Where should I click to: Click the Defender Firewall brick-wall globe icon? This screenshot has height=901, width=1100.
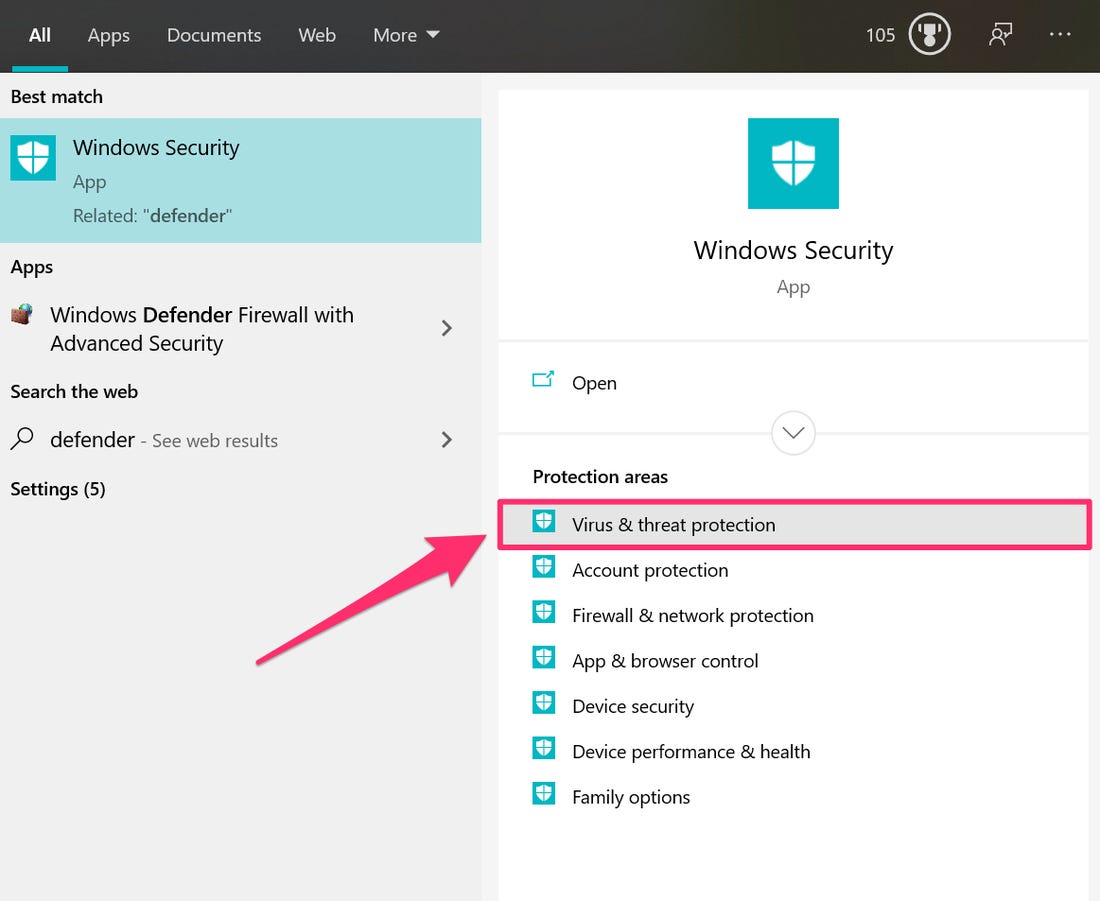click(22, 314)
